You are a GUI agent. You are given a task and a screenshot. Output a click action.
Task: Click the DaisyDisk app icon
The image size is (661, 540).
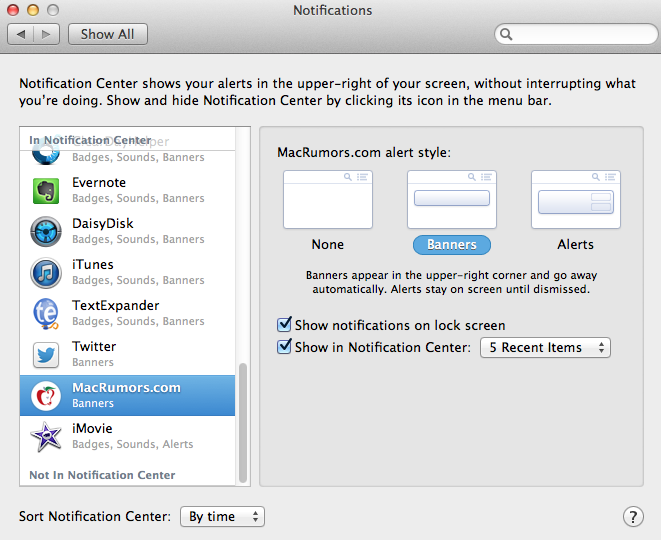(x=46, y=231)
